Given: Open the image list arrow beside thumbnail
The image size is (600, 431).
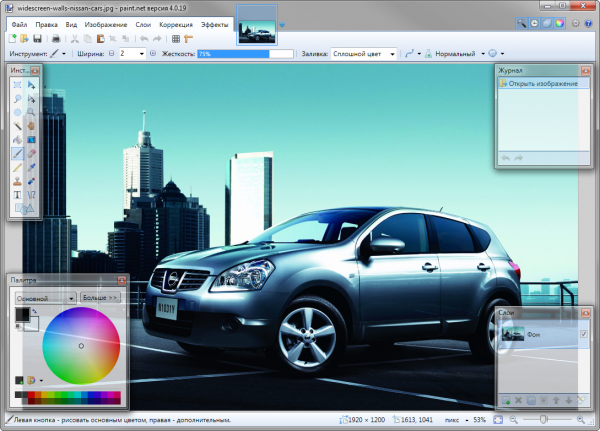Looking at the screenshot, I should pos(282,25).
